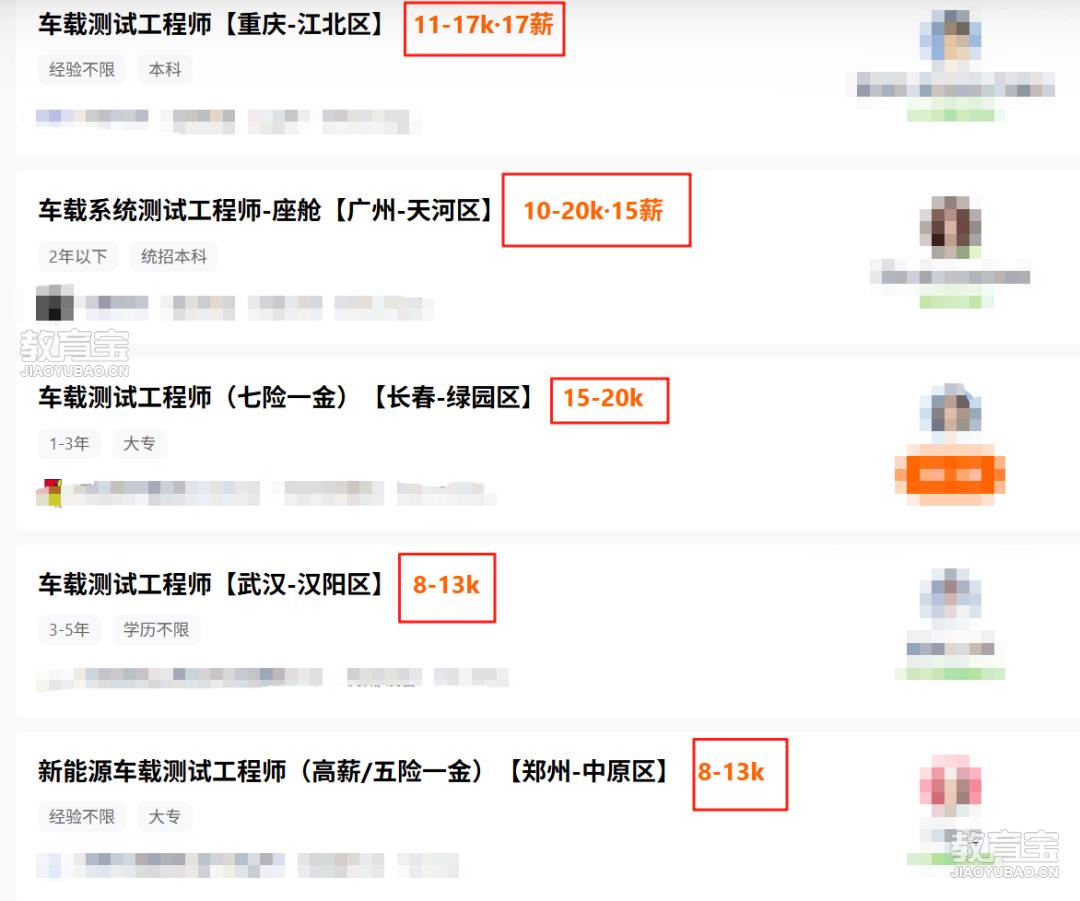Viewport: 1080px width, 901px height.
Task: Click the recruiter avatar on the Chongqing listing
Action: (951, 40)
